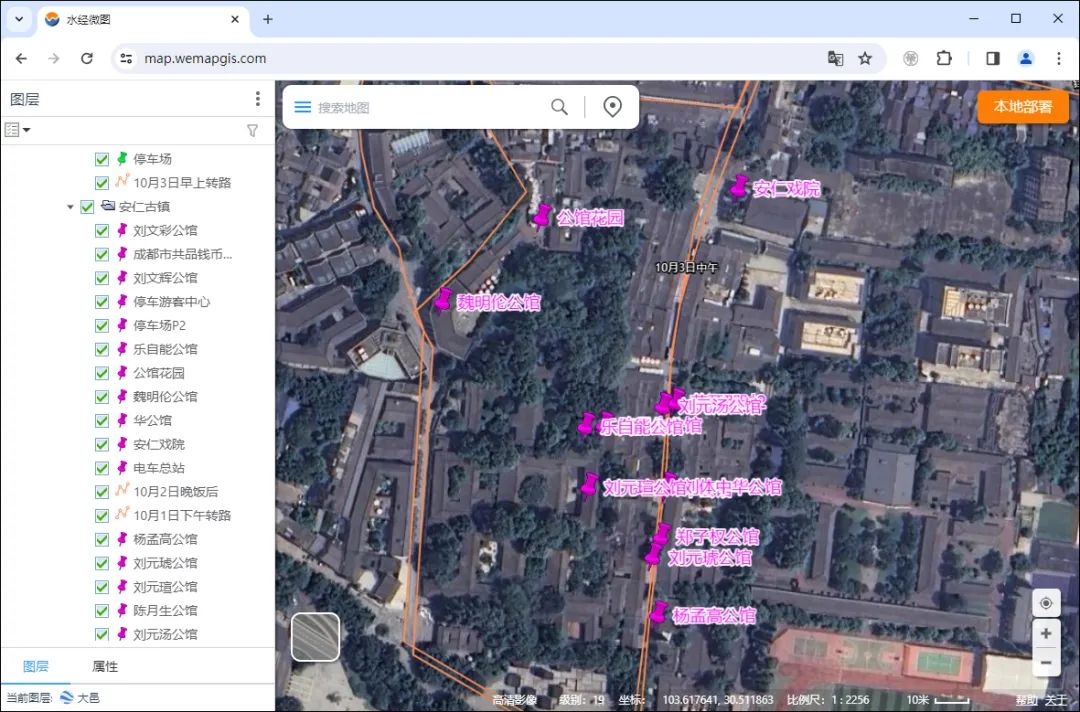
Task: Click the 安仁戏院 pin on the map
Action: tap(739, 185)
